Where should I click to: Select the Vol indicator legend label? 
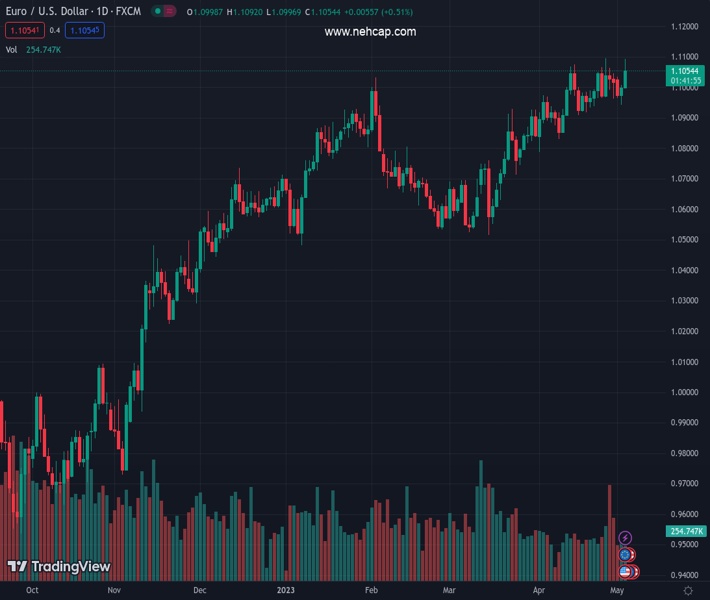pyautogui.click(x=12, y=49)
